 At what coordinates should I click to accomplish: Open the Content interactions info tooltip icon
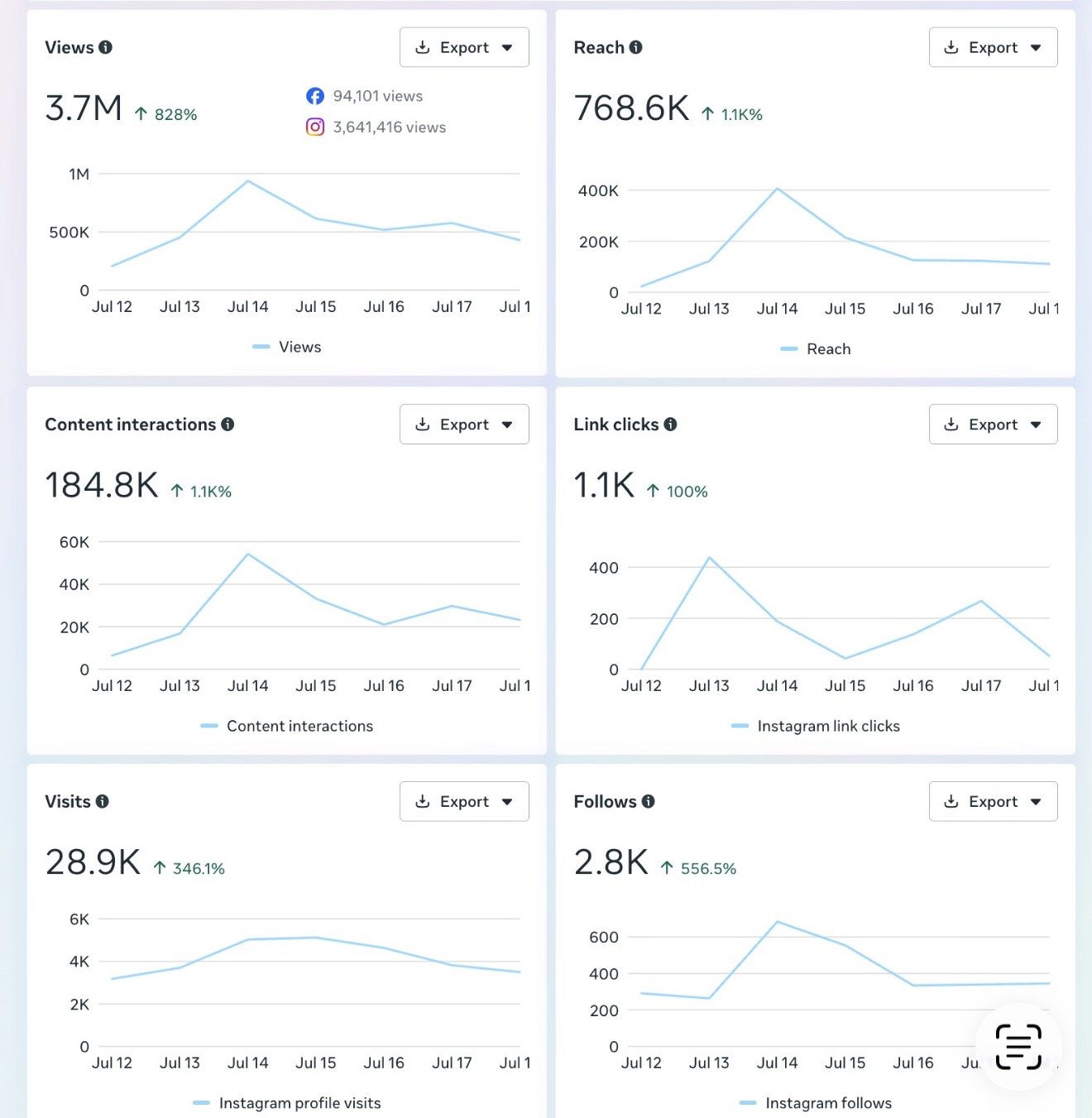click(x=227, y=425)
